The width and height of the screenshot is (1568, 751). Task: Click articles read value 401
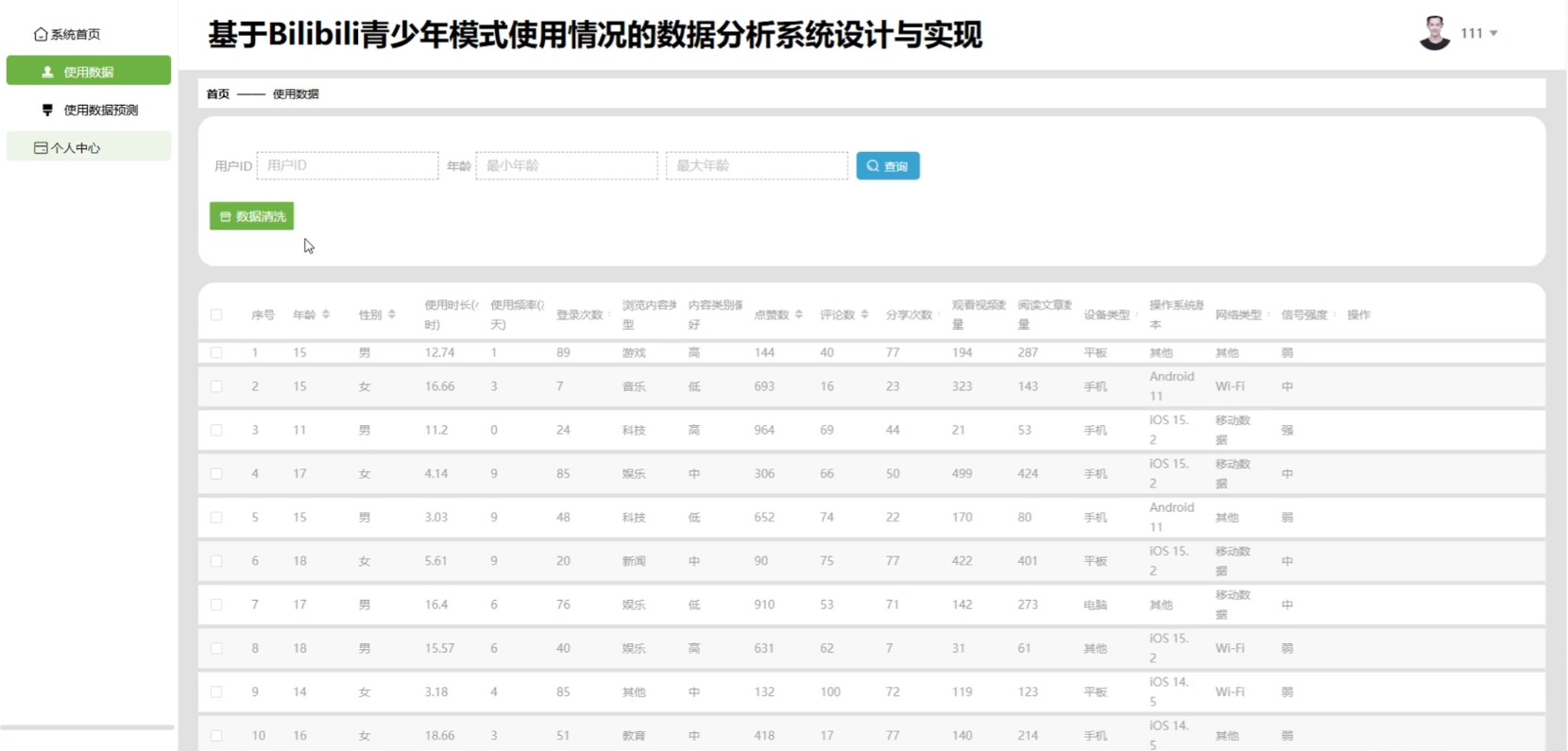pos(1028,561)
